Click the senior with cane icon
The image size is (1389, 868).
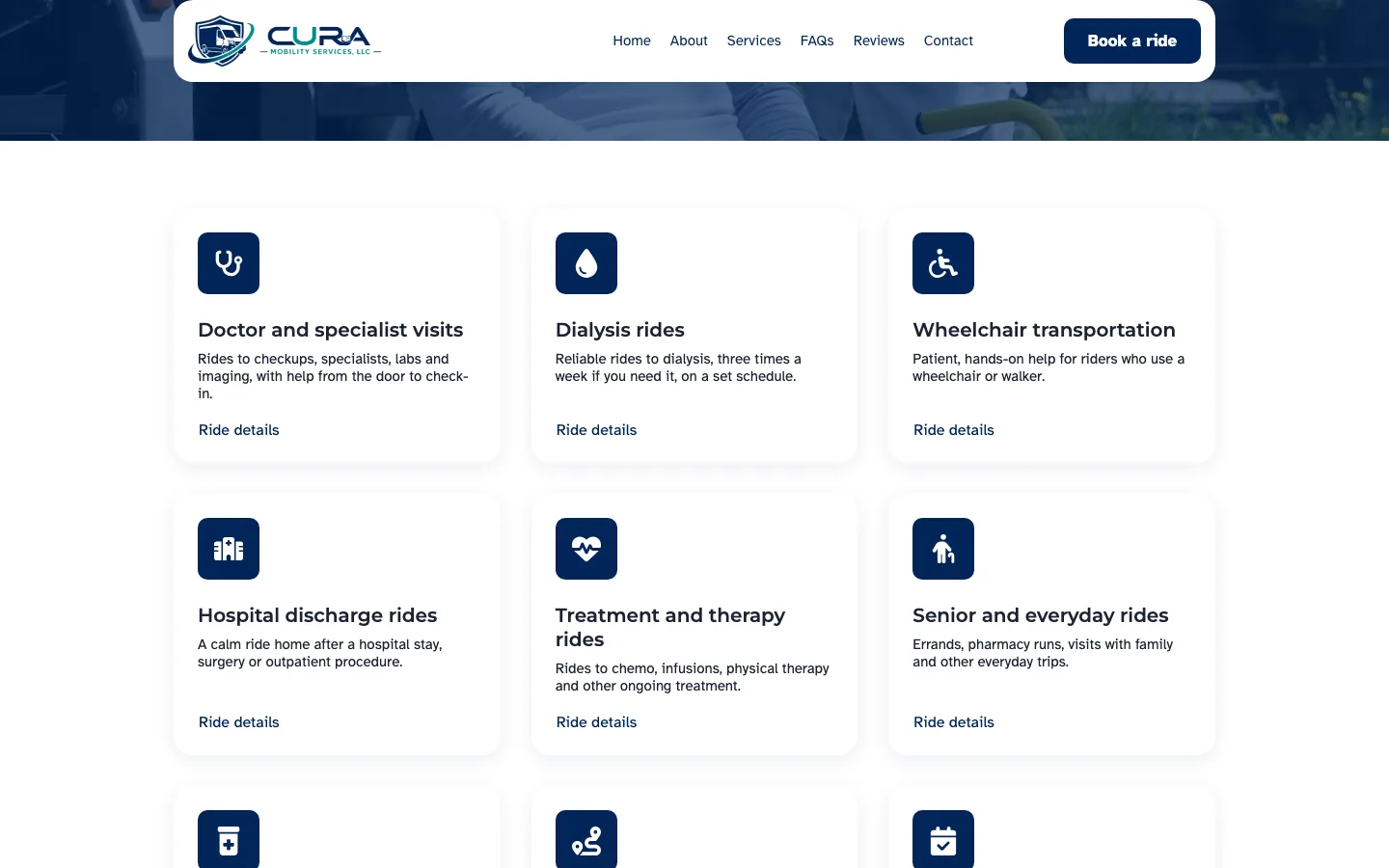click(943, 549)
